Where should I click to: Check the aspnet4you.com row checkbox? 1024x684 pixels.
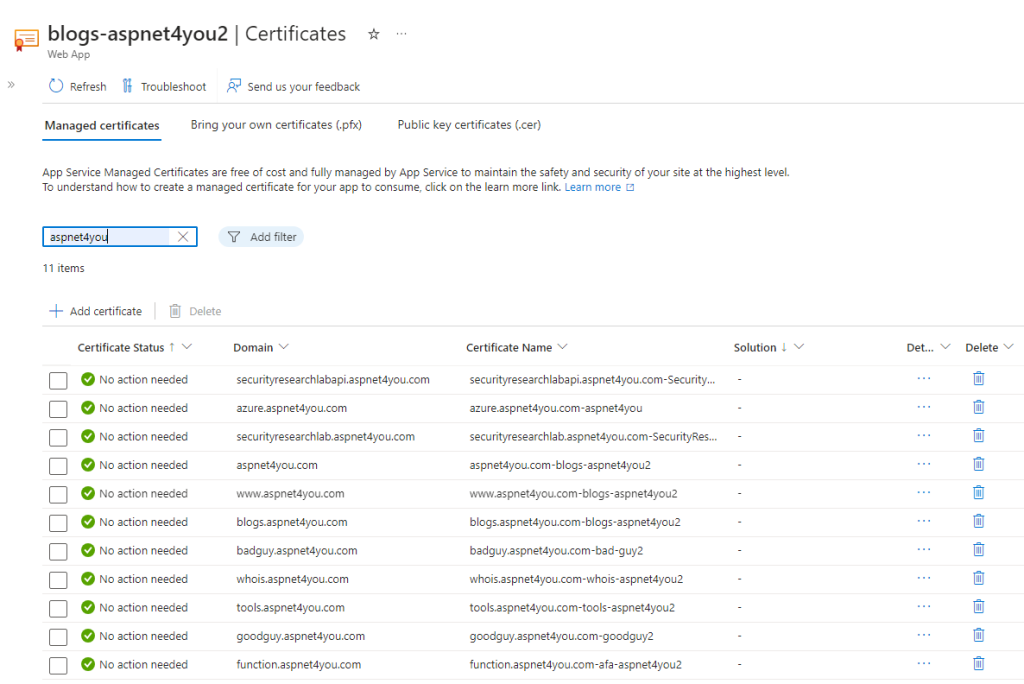[58, 466]
